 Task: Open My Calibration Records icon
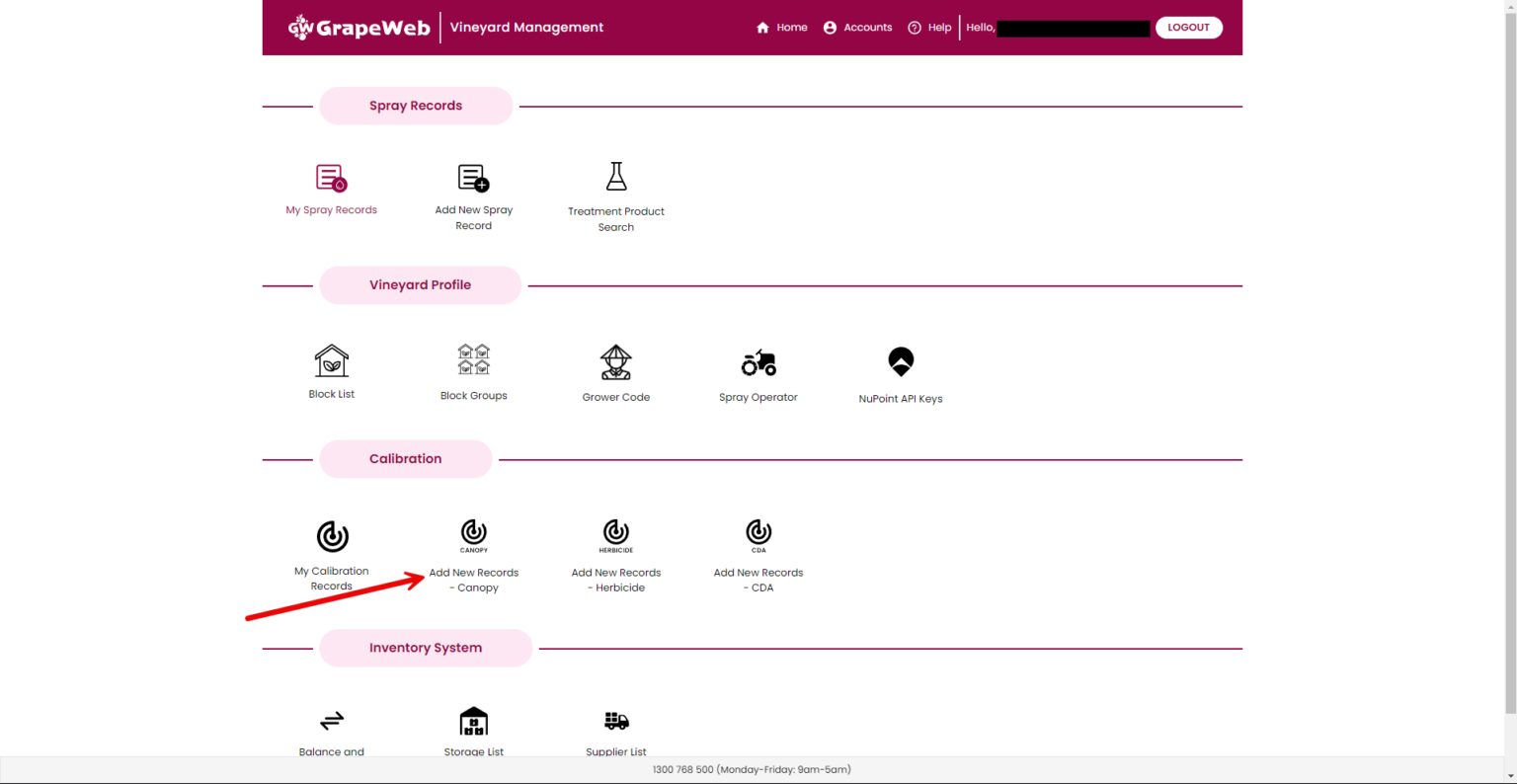point(332,536)
